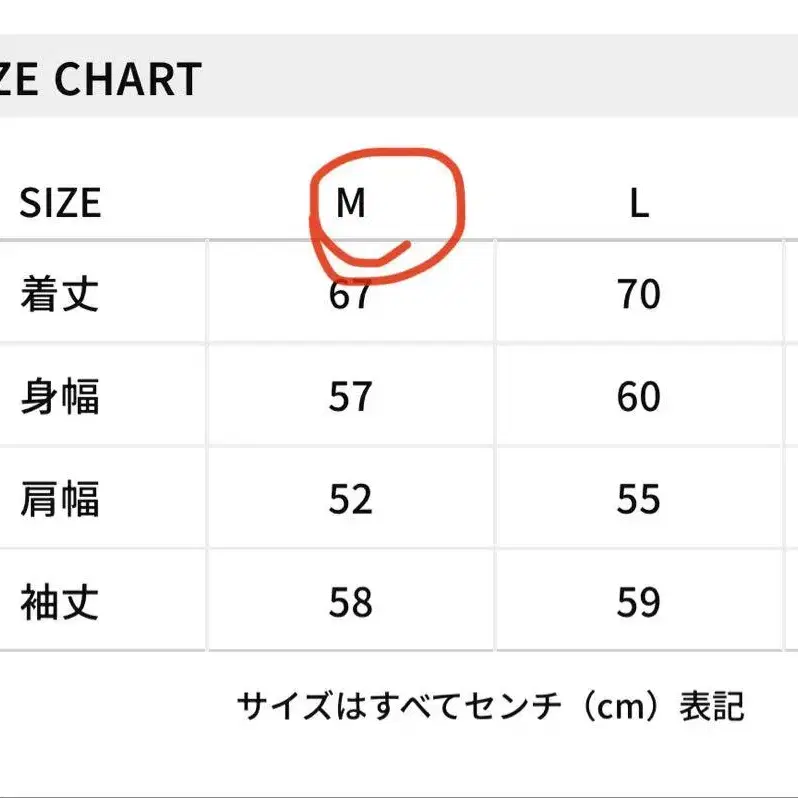798x798 pixels.
Task: Select the 60 body width value
Action: (639, 397)
